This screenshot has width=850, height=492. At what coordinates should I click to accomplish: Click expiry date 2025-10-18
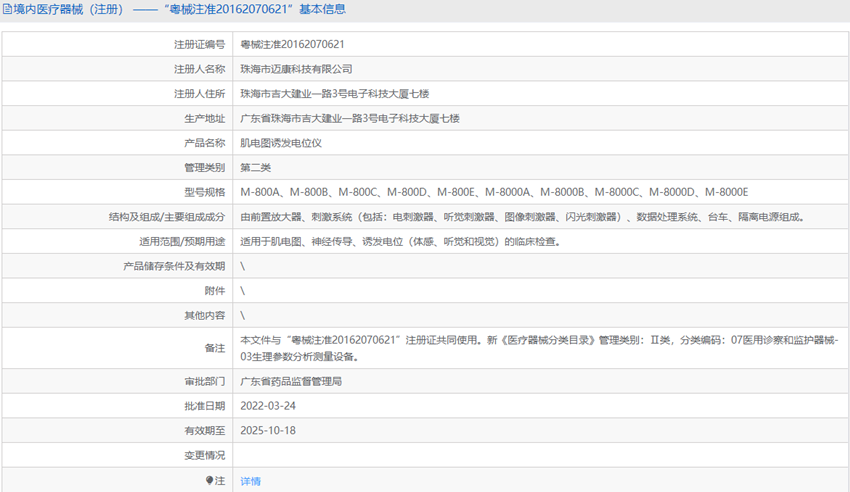(268, 430)
